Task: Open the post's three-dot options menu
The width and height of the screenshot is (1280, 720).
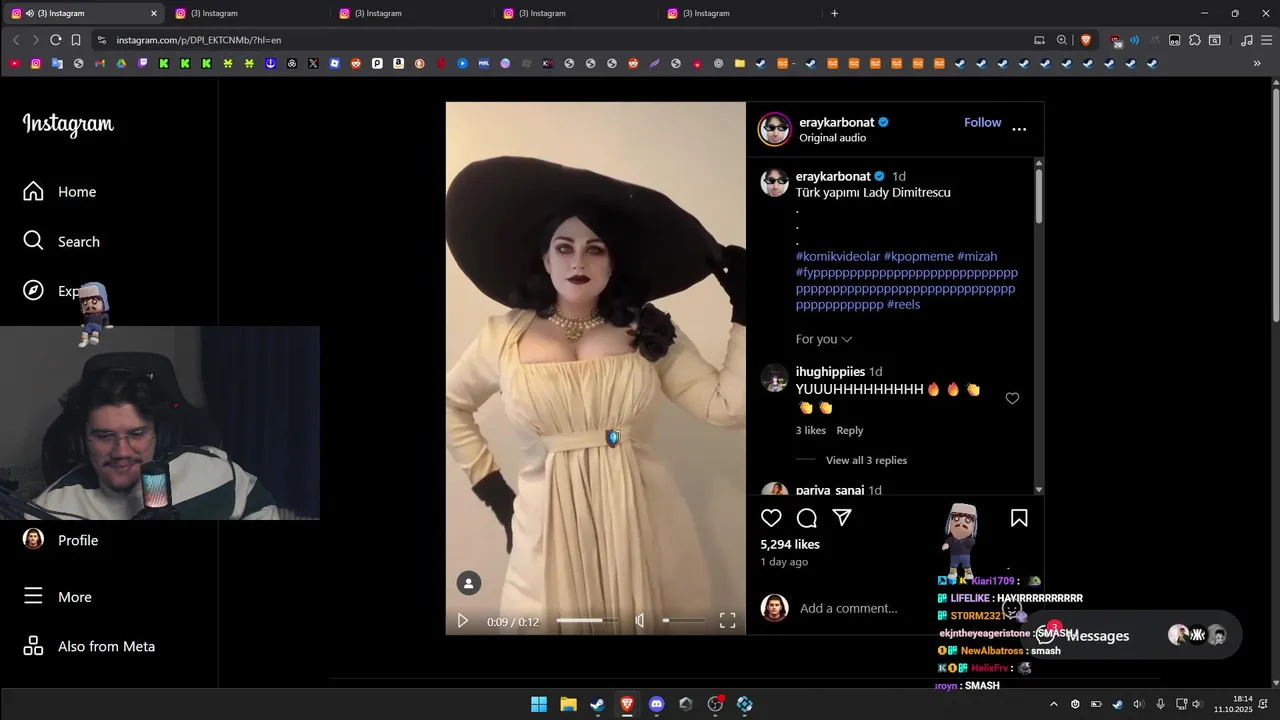Action: [1019, 129]
